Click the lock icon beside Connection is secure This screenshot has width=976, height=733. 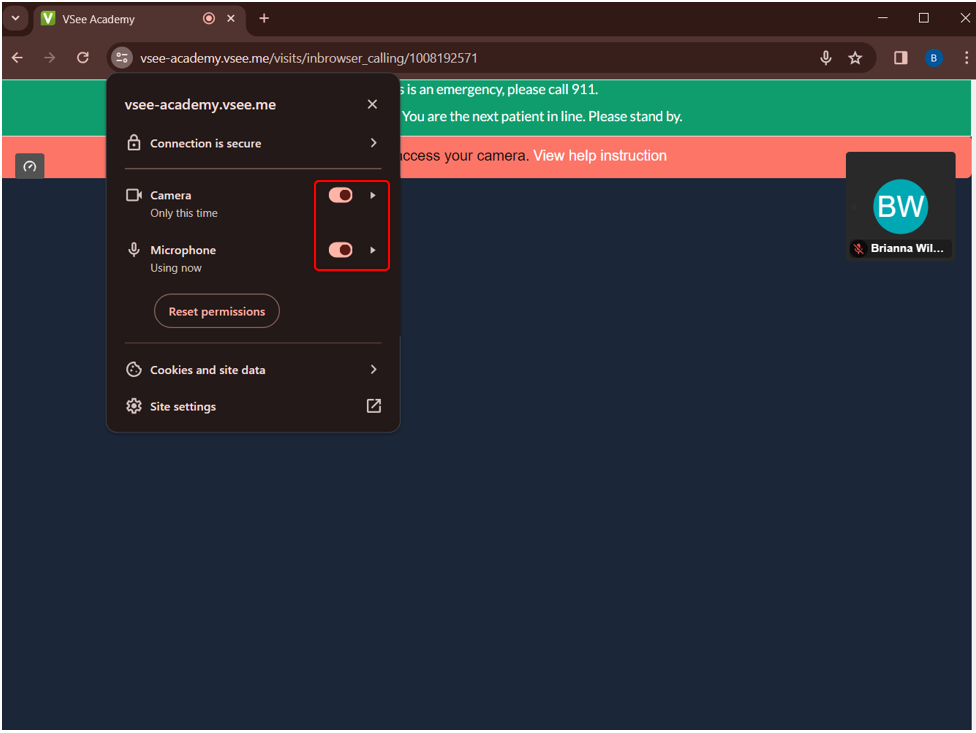click(134, 142)
